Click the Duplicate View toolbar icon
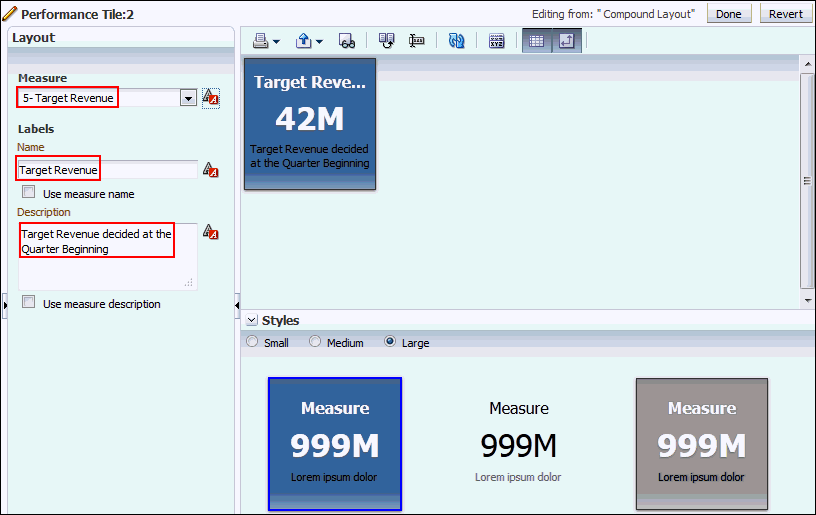This screenshot has height=515, width=816. click(387, 41)
